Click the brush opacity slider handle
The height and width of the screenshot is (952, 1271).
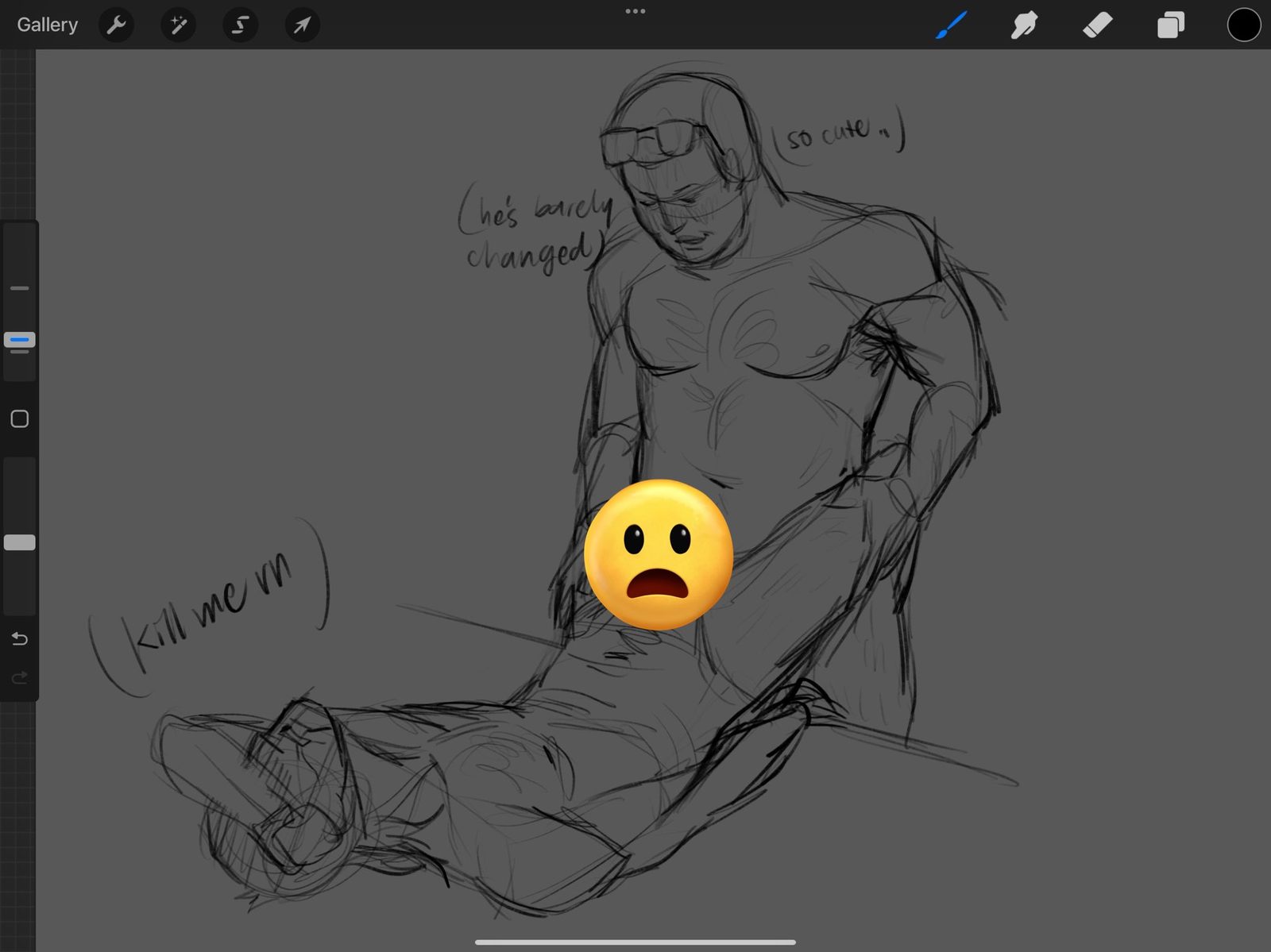(20, 542)
